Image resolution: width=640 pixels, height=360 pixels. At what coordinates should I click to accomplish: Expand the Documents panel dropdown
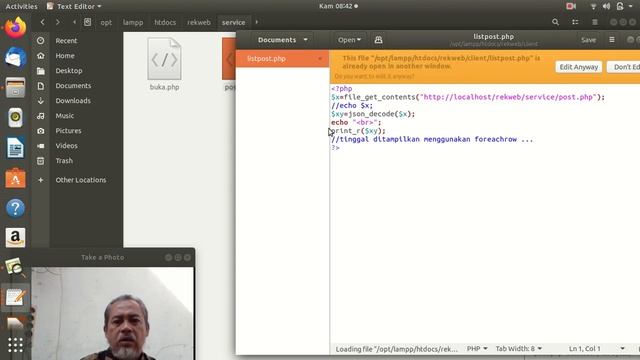tap(282, 40)
